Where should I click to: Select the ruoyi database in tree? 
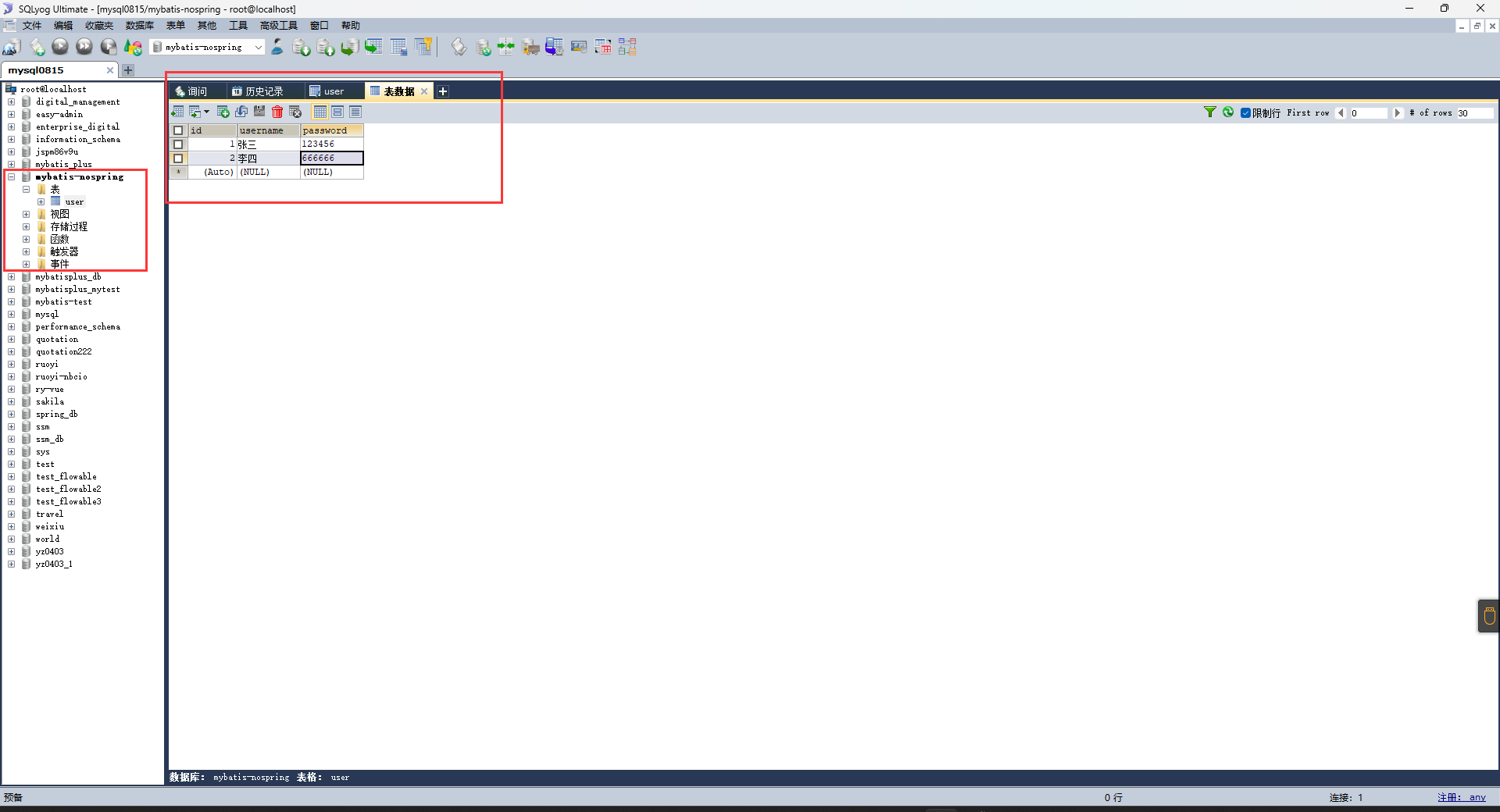[47, 365]
